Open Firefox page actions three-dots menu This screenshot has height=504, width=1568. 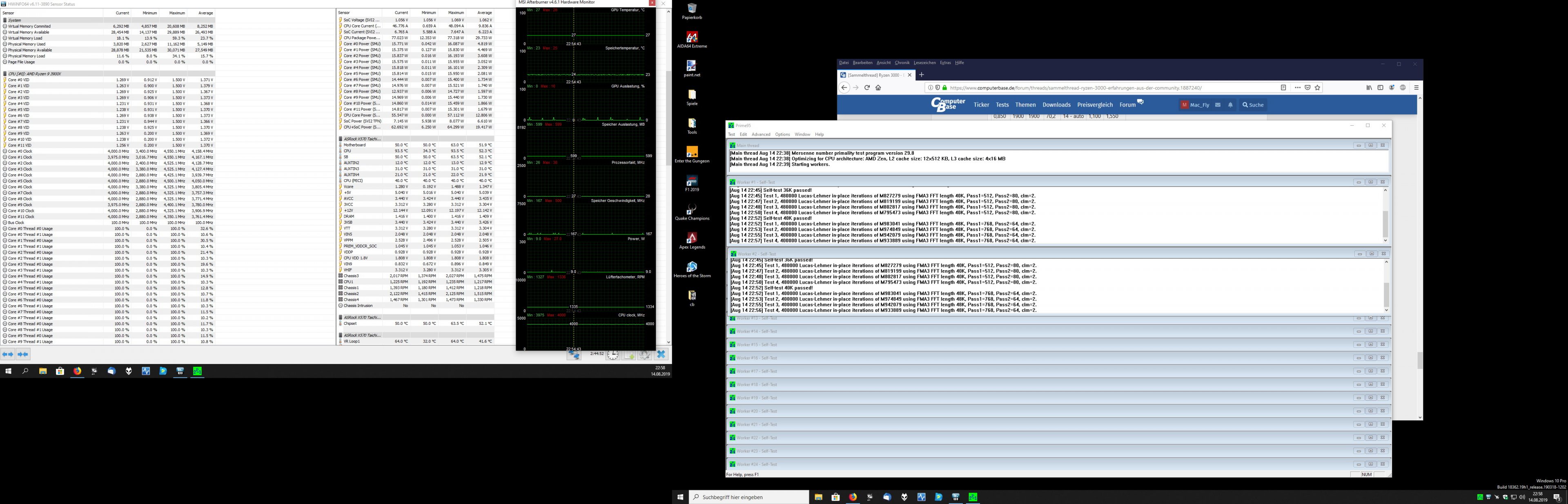[x=1298, y=88]
